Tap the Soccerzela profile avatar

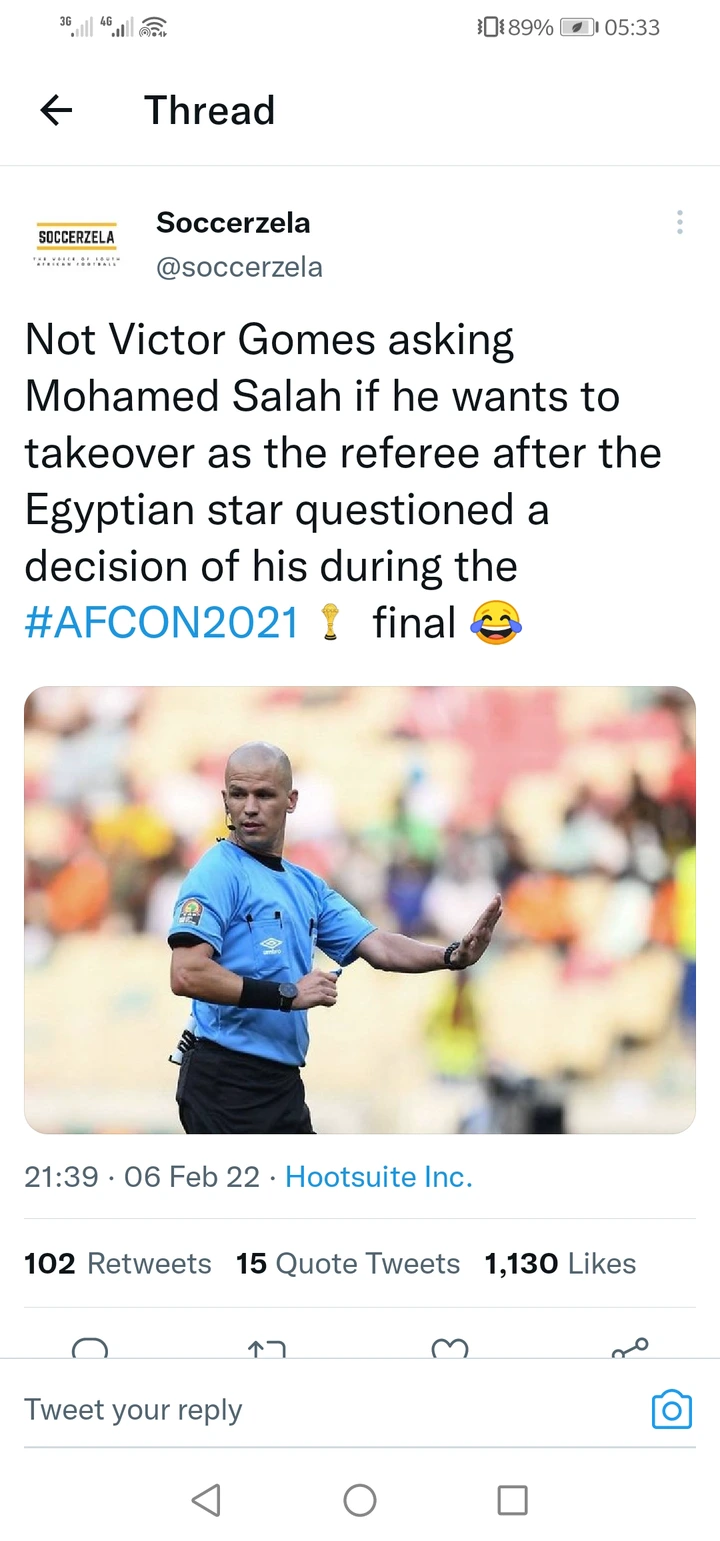pyautogui.click(x=77, y=242)
